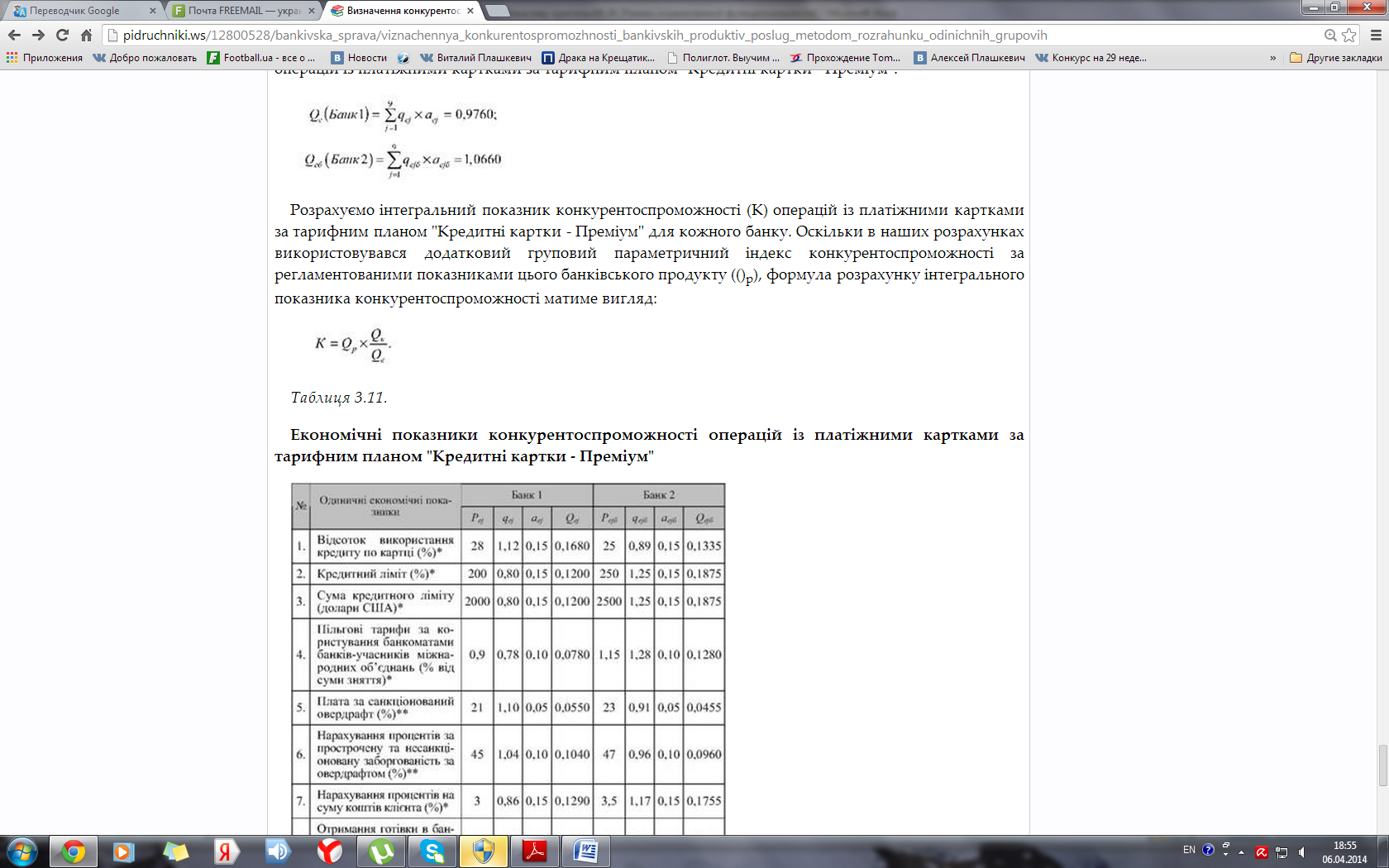Open uTorrent from the taskbar

pyautogui.click(x=380, y=851)
